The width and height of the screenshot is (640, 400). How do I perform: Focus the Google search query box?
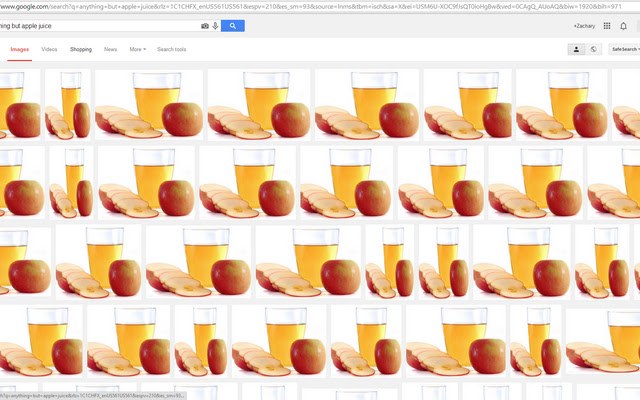coord(100,26)
